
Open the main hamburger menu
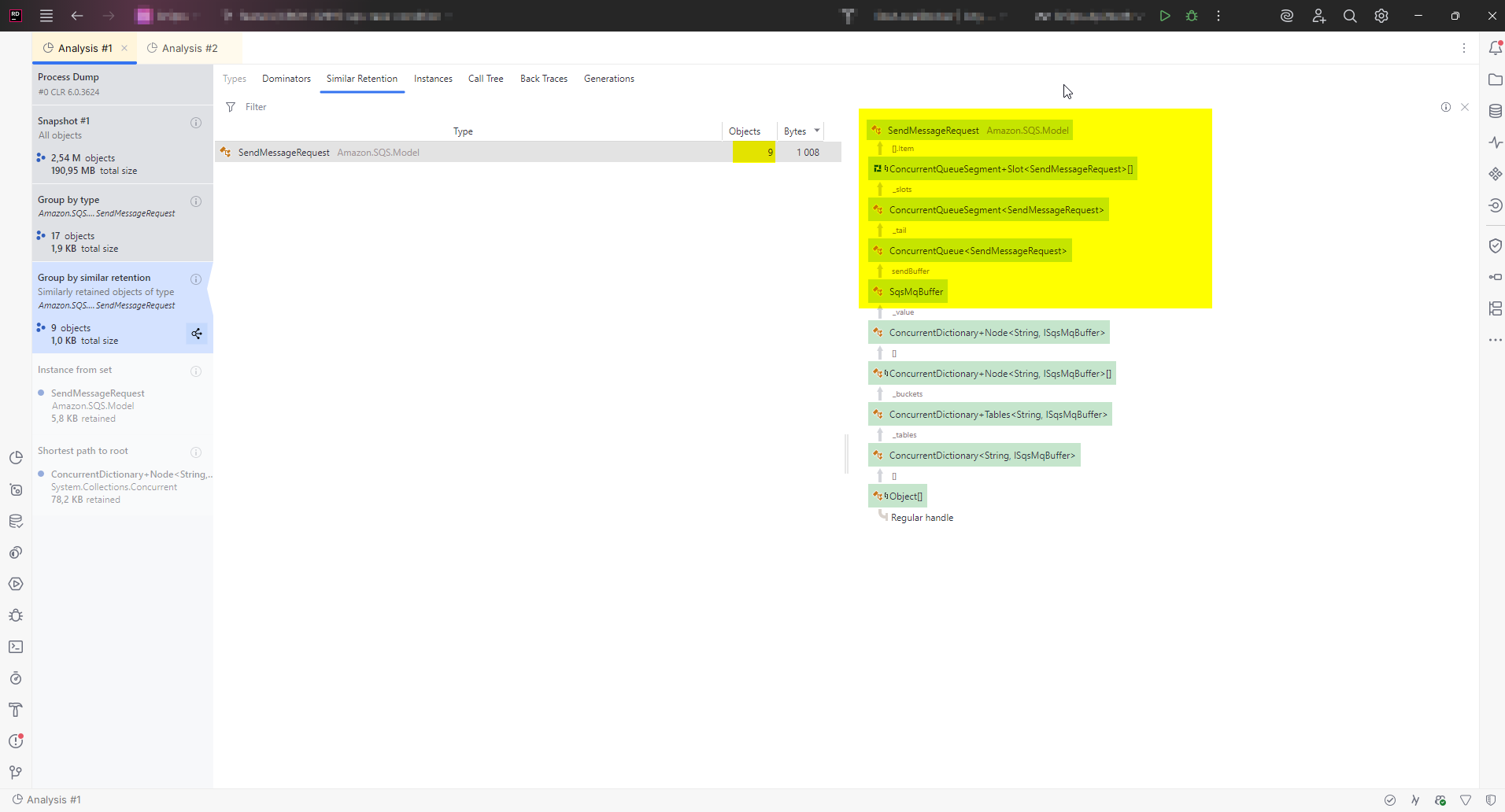pyautogui.click(x=46, y=16)
